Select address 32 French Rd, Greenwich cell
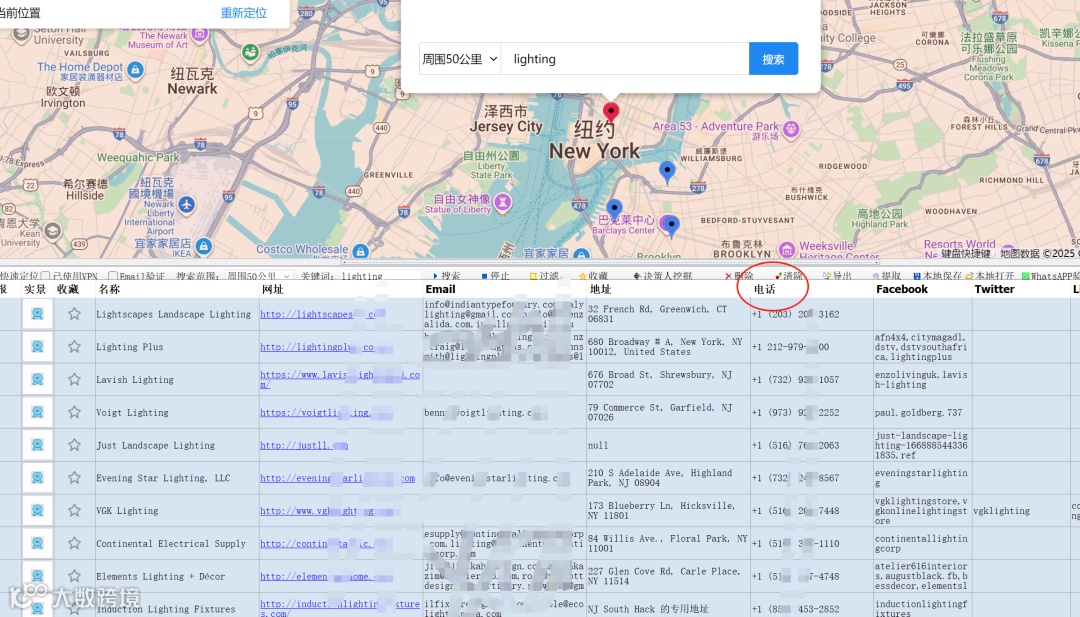 point(668,314)
